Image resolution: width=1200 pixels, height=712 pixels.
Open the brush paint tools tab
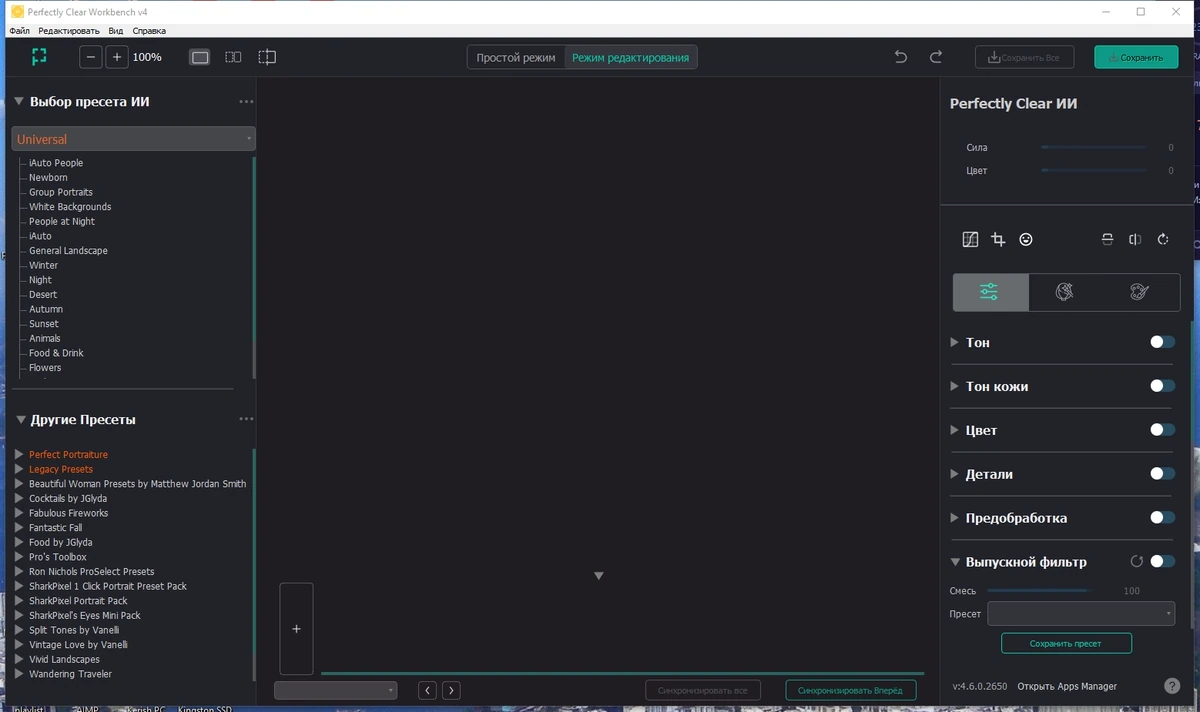[x=1140, y=292]
